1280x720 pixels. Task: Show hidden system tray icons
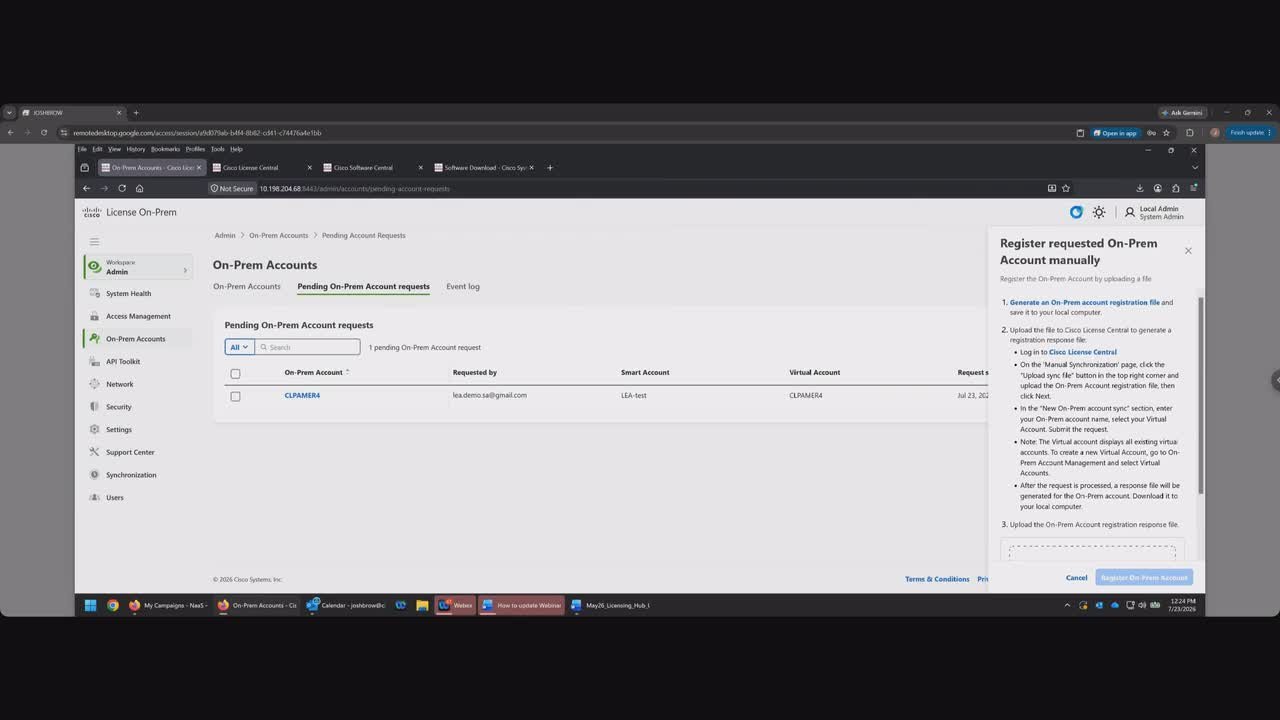1067,605
